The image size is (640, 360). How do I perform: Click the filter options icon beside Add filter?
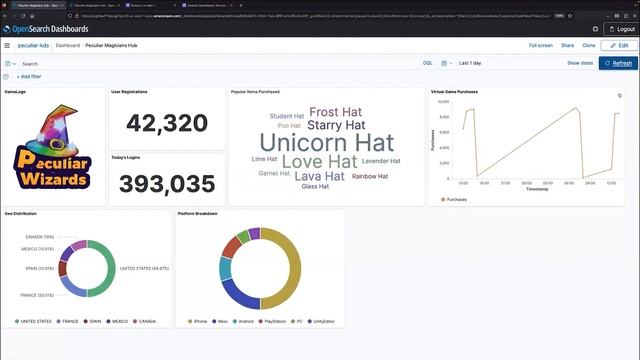pyautogui.click(x=6, y=76)
